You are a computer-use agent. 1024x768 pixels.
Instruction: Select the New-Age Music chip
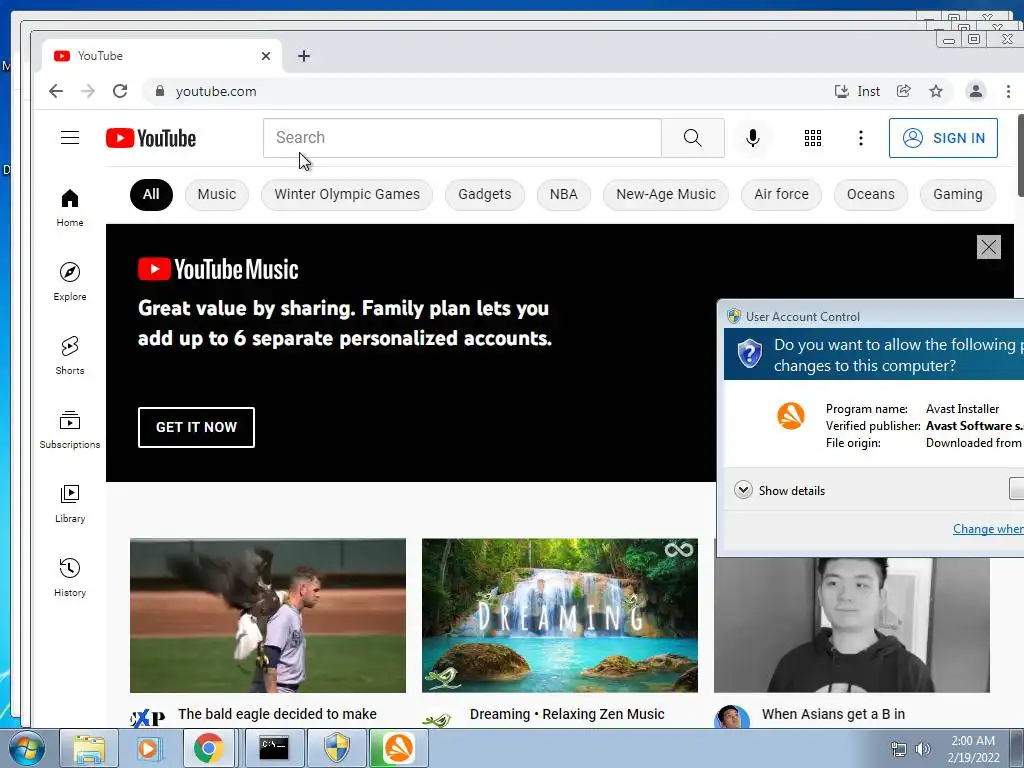(x=666, y=195)
